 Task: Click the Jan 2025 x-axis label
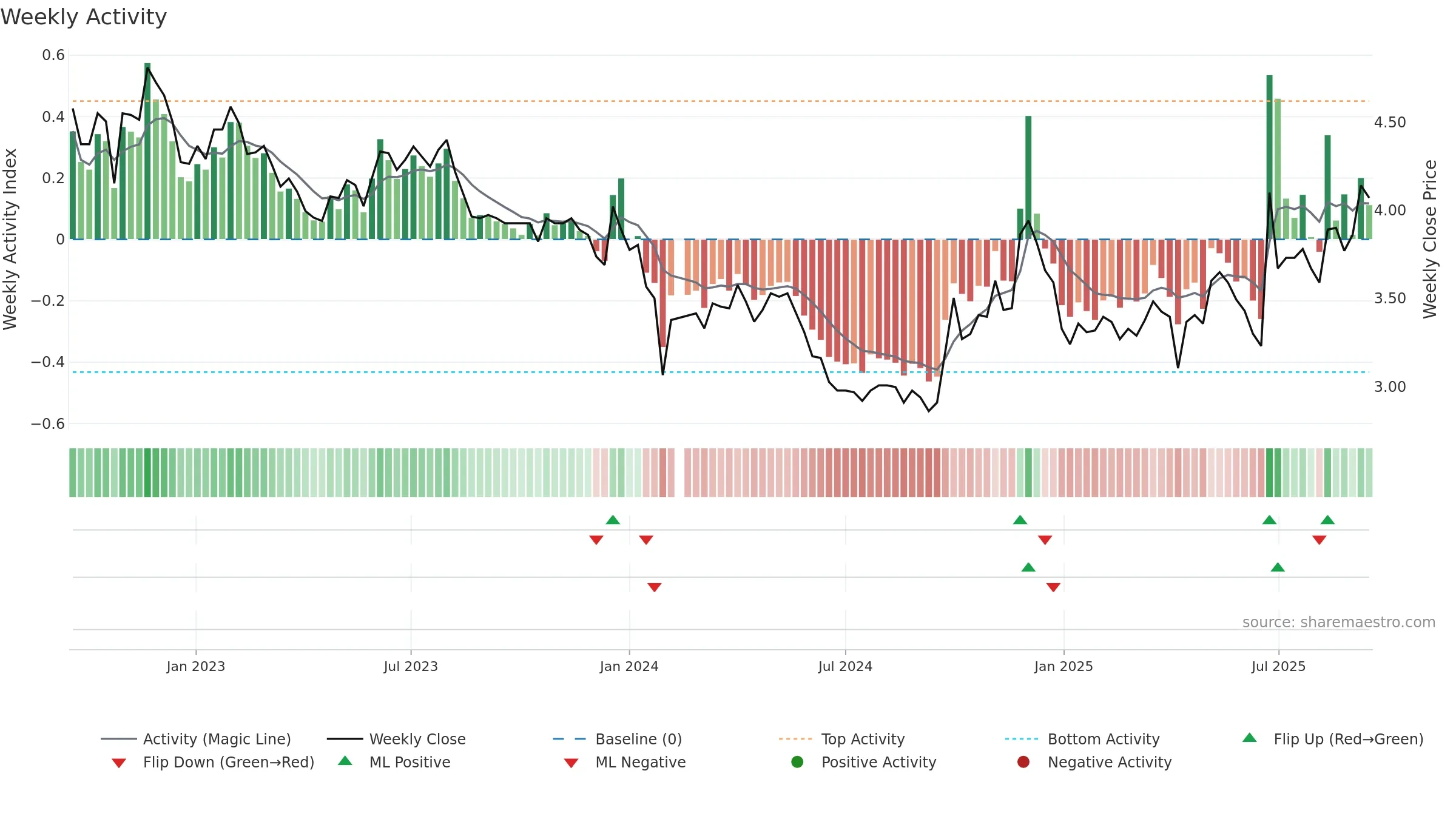(x=1063, y=666)
